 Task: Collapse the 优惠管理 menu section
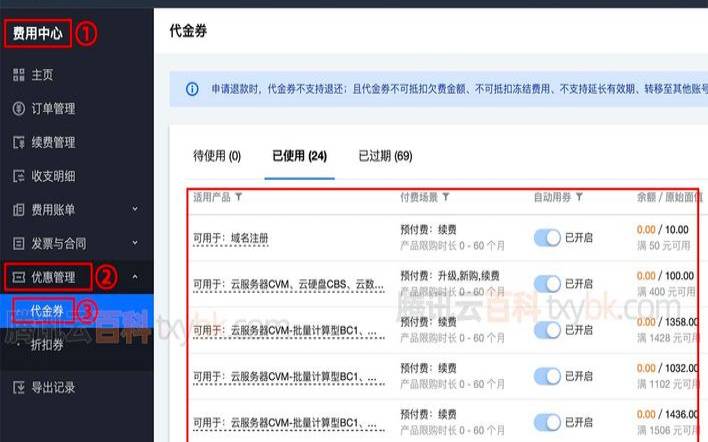point(135,277)
